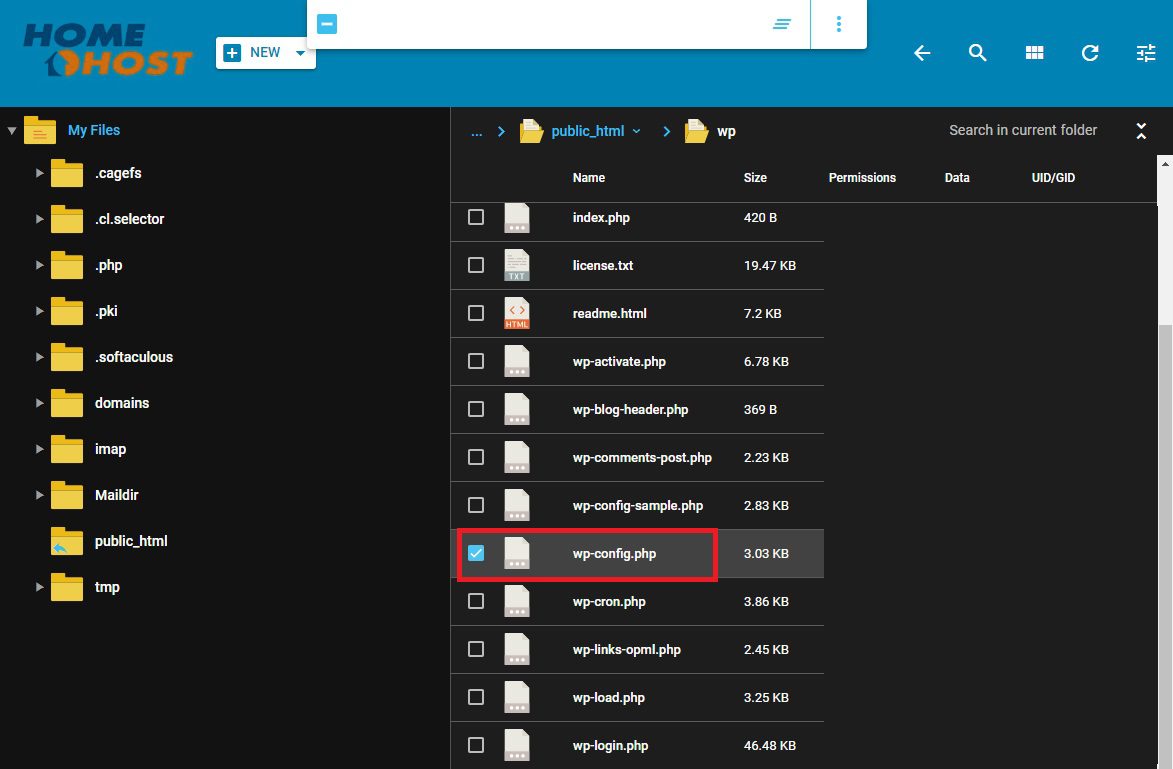Click the public_html folder icon in breadcrumb
The height and width of the screenshot is (769, 1173).
pyautogui.click(x=531, y=131)
